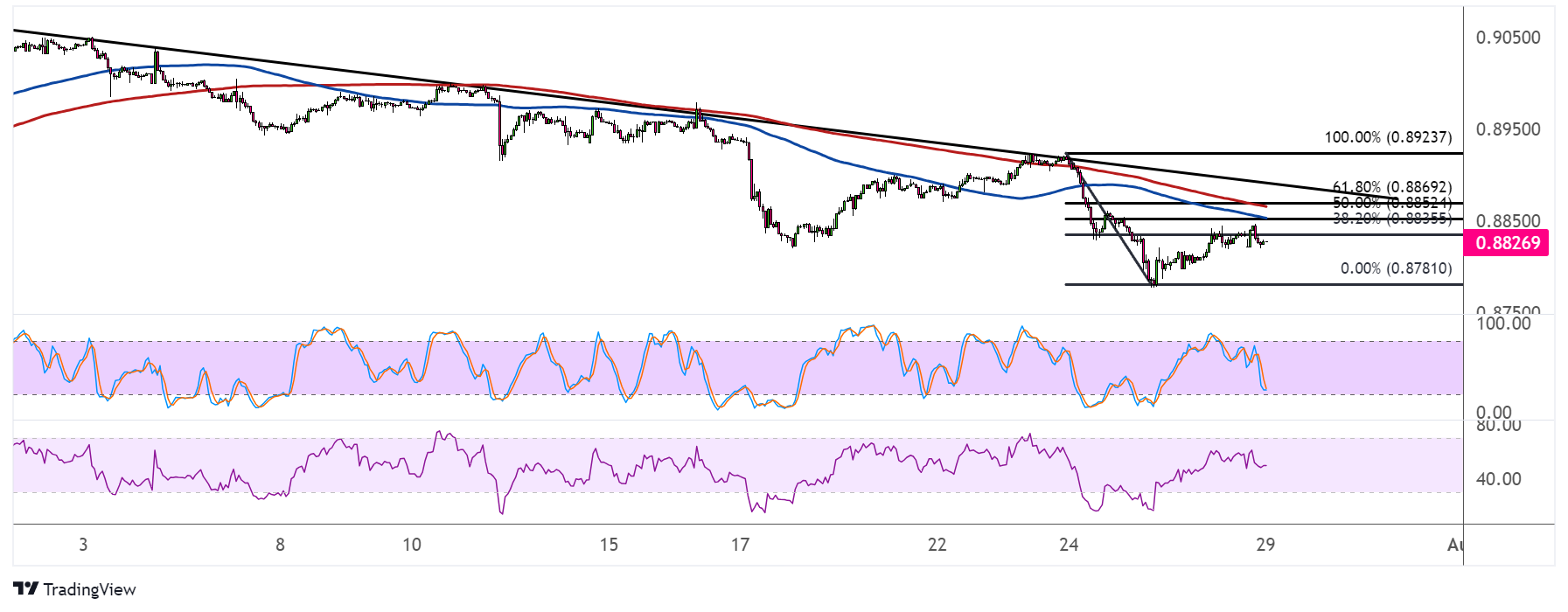Click the 0.90500 price axis label

1508,38
